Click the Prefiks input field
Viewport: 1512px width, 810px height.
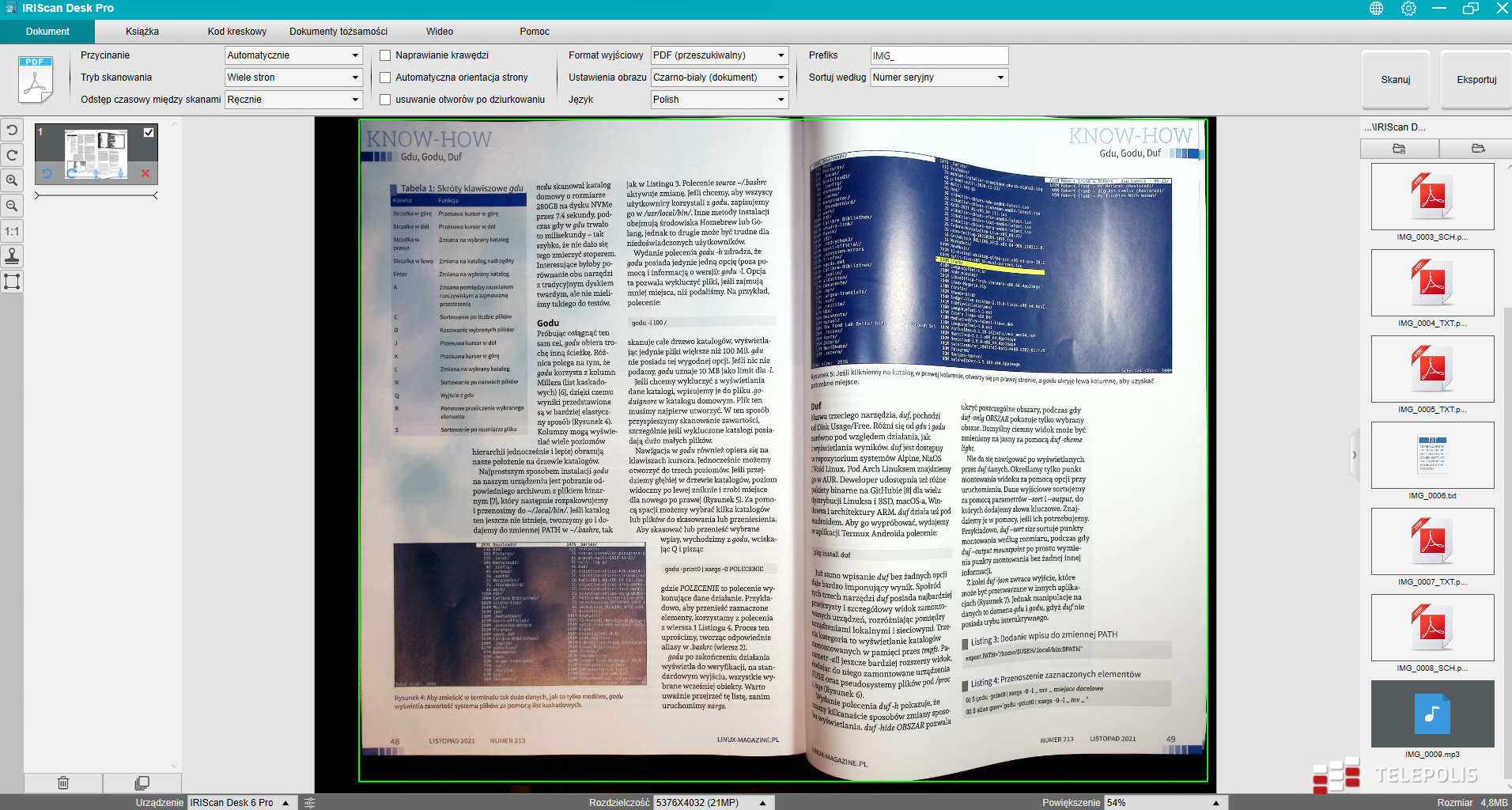coord(939,55)
